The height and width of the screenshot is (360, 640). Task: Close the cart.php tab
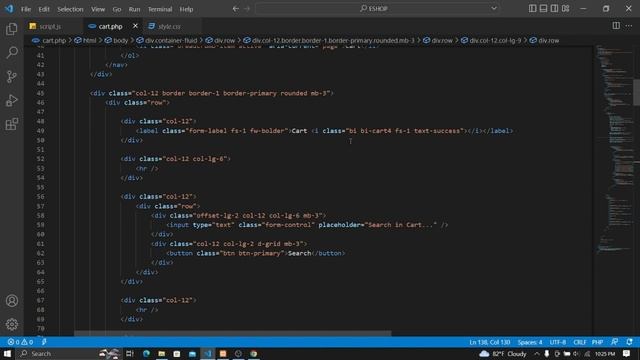click(135, 26)
